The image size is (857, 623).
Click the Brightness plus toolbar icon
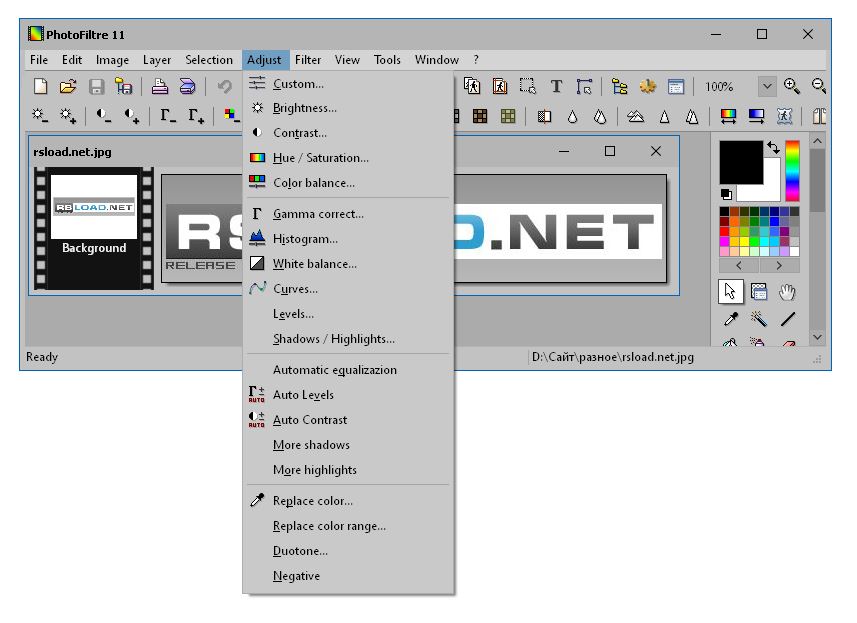68,116
